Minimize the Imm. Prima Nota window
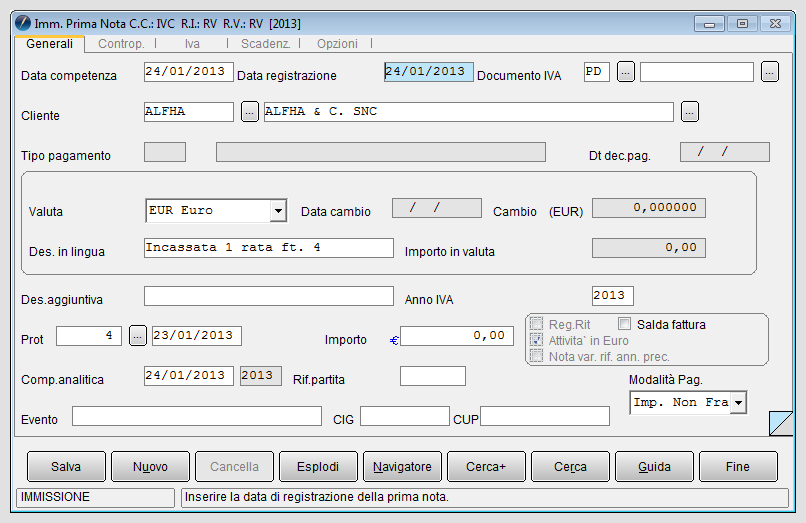The height and width of the screenshot is (523, 806). pos(709,24)
